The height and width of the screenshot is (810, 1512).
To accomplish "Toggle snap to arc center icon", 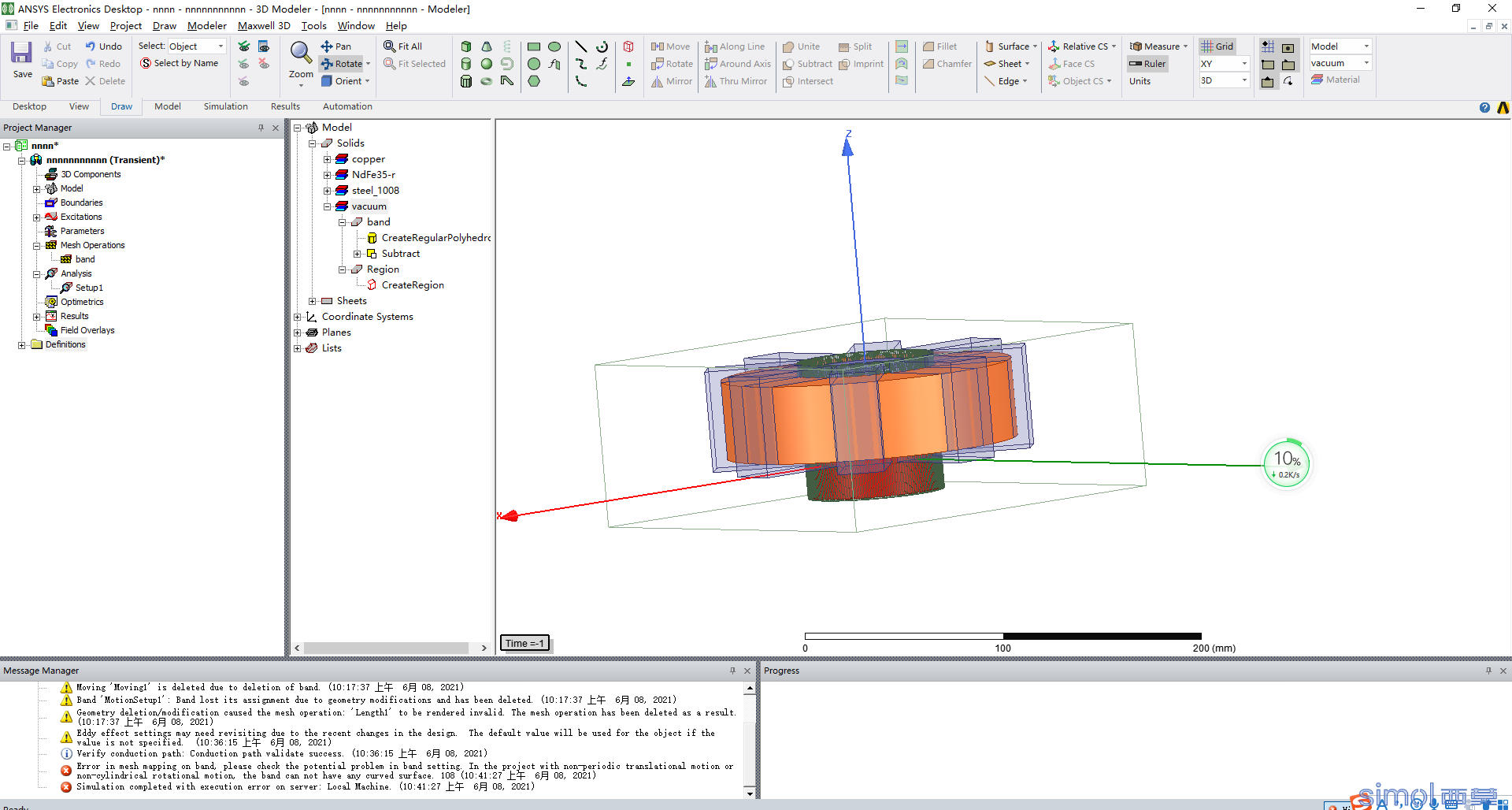I will click(x=1288, y=81).
